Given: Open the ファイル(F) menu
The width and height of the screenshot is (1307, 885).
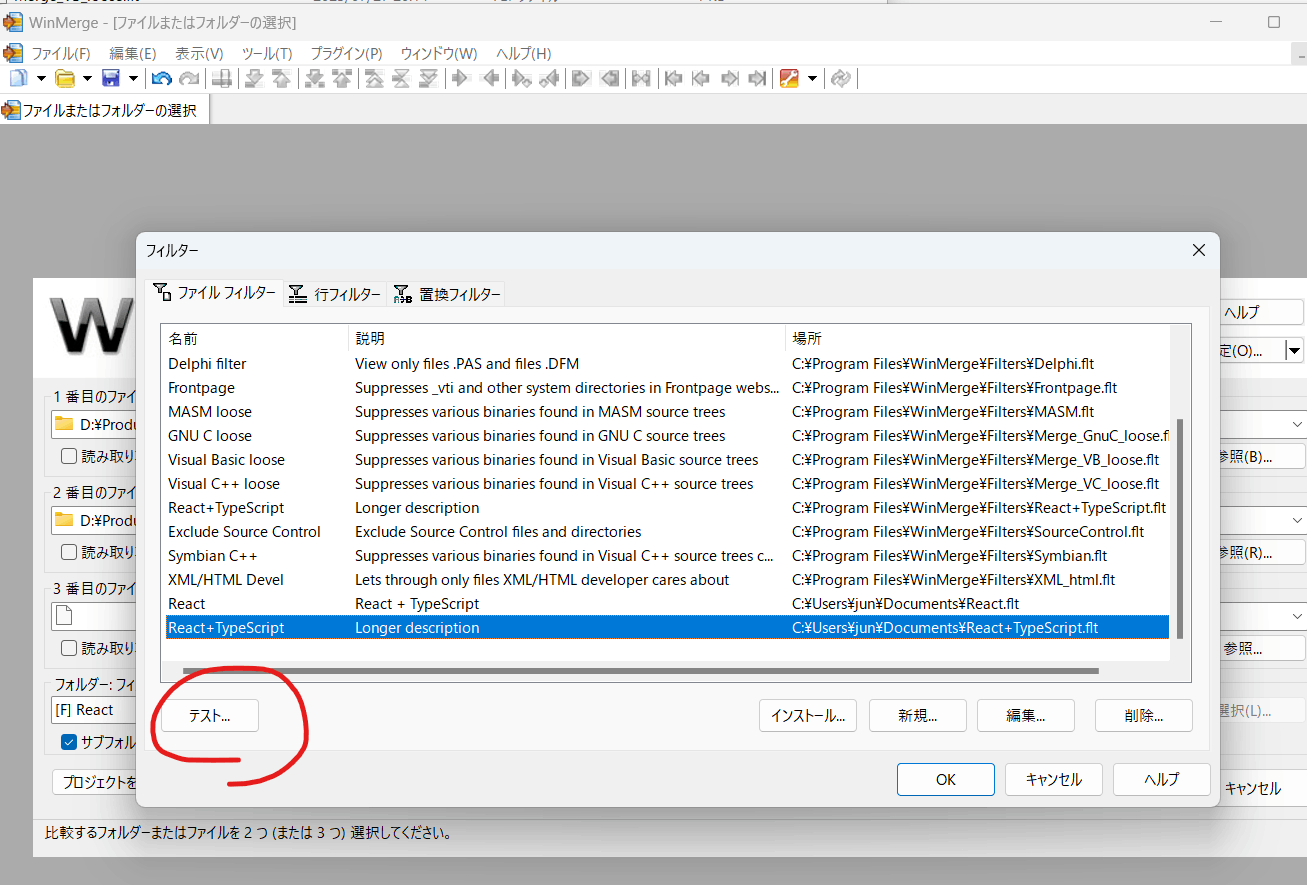Looking at the screenshot, I should click(61, 53).
